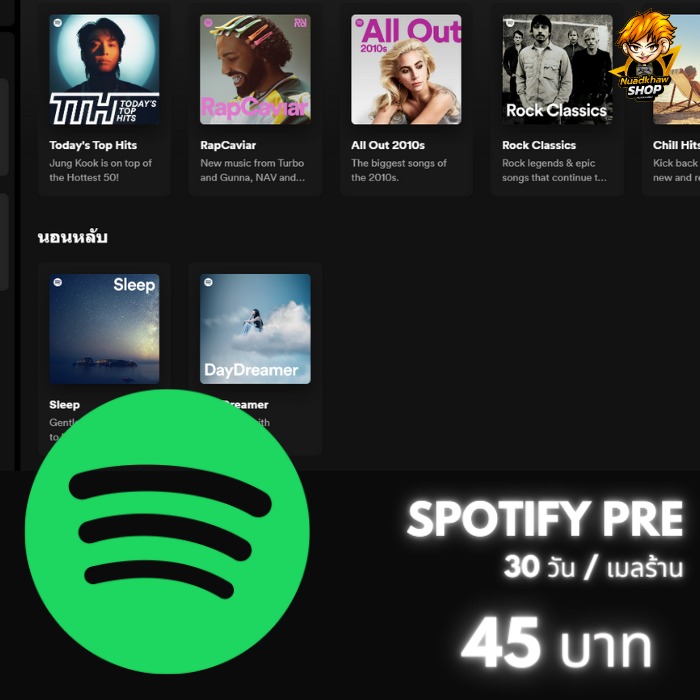Click Spotify badge on Rock Classics cover

(x=511, y=23)
